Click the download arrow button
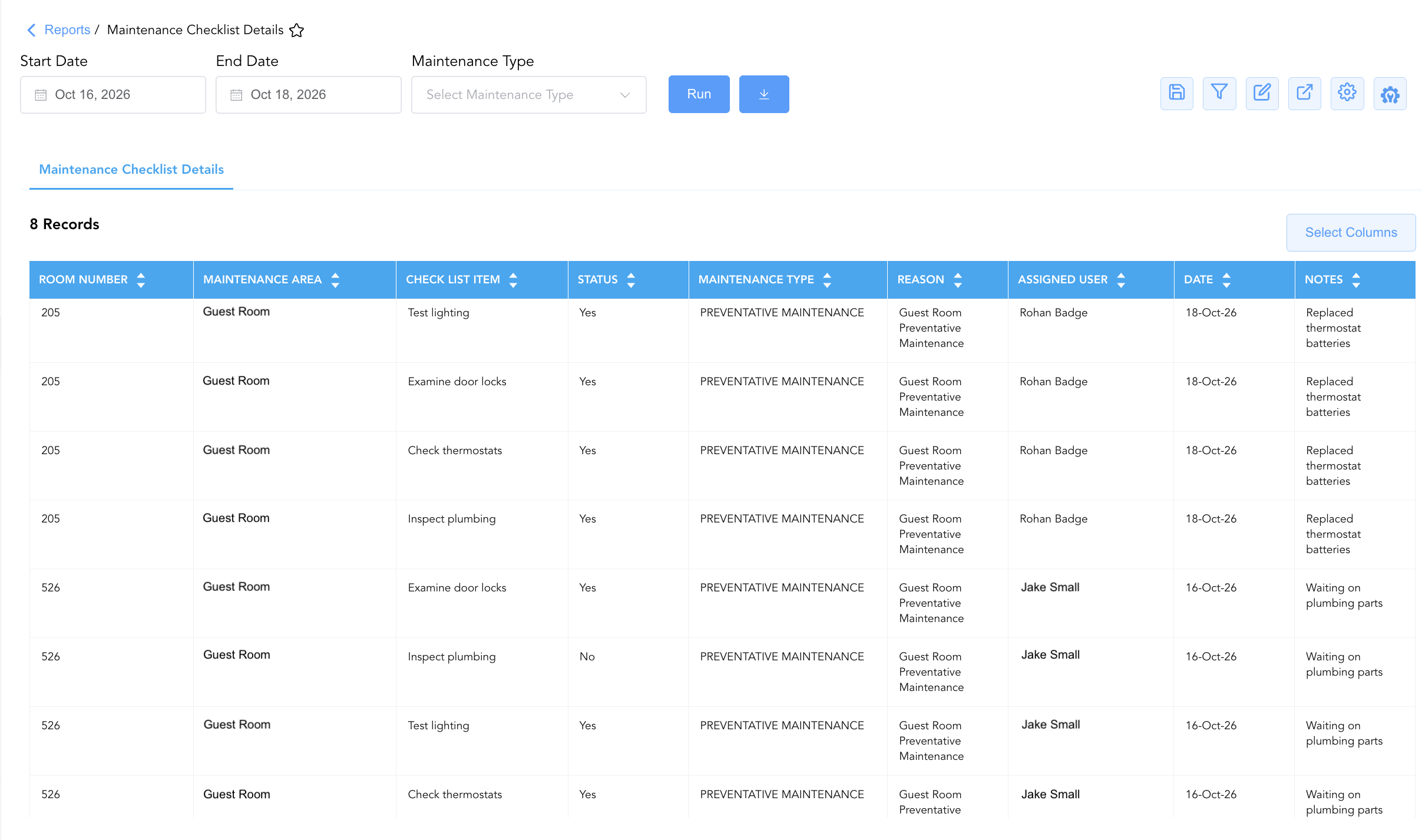Screen dimensions: 1422x840 (764, 94)
